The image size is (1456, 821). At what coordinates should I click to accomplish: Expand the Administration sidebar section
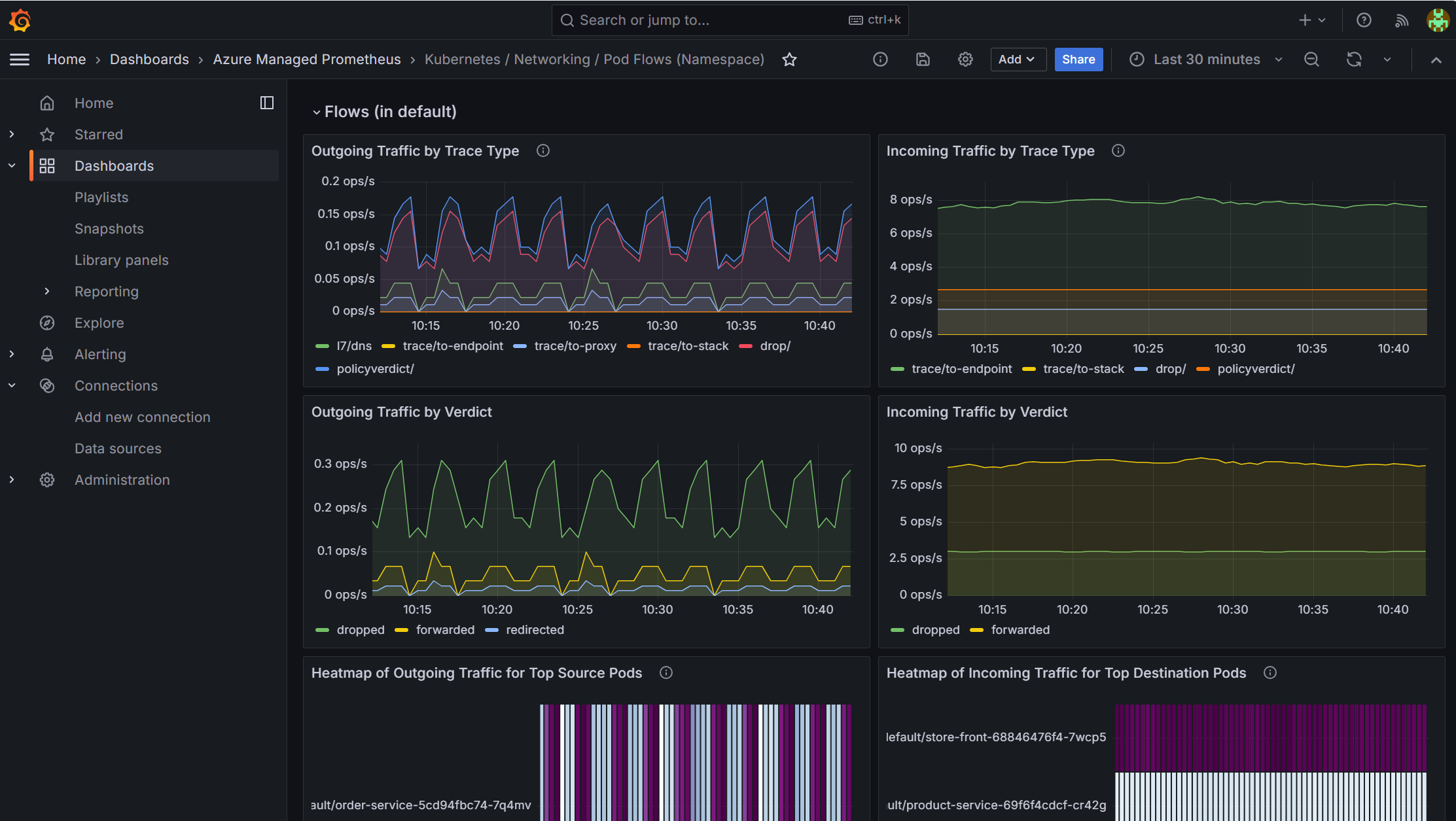(12, 480)
